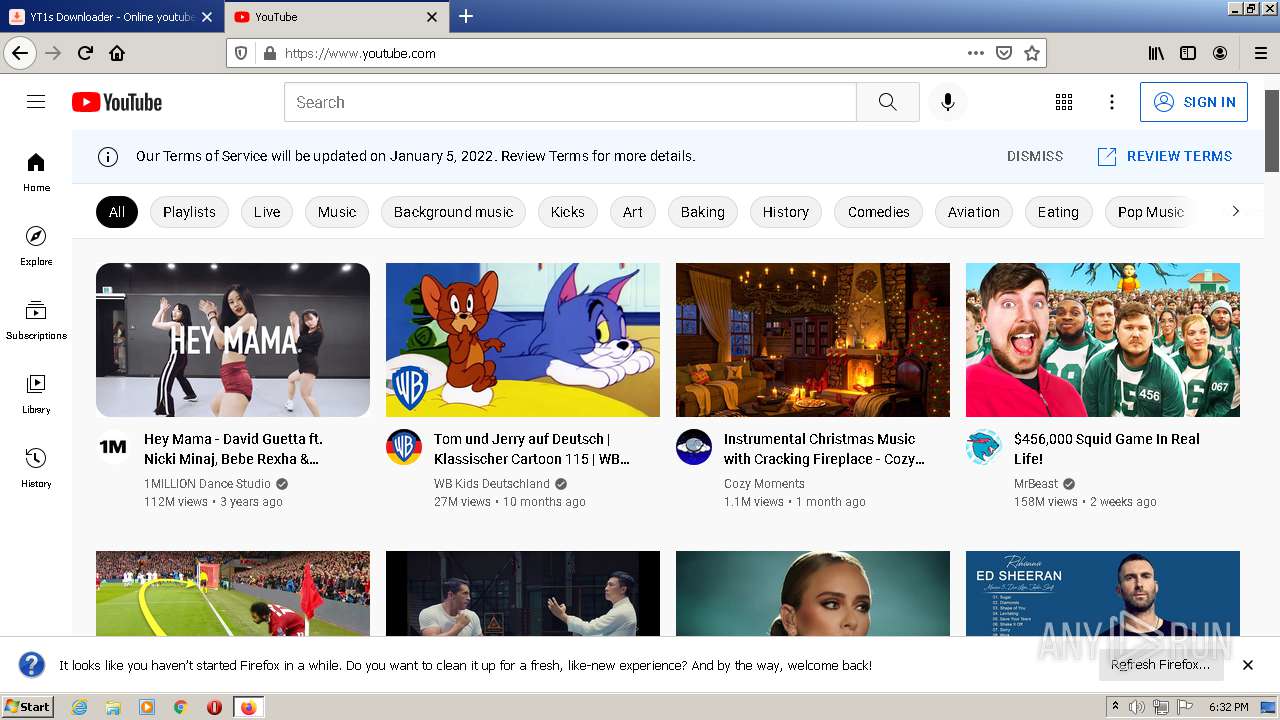Open Firefox Account icon
This screenshot has height=720, width=1280.
point(1220,53)
